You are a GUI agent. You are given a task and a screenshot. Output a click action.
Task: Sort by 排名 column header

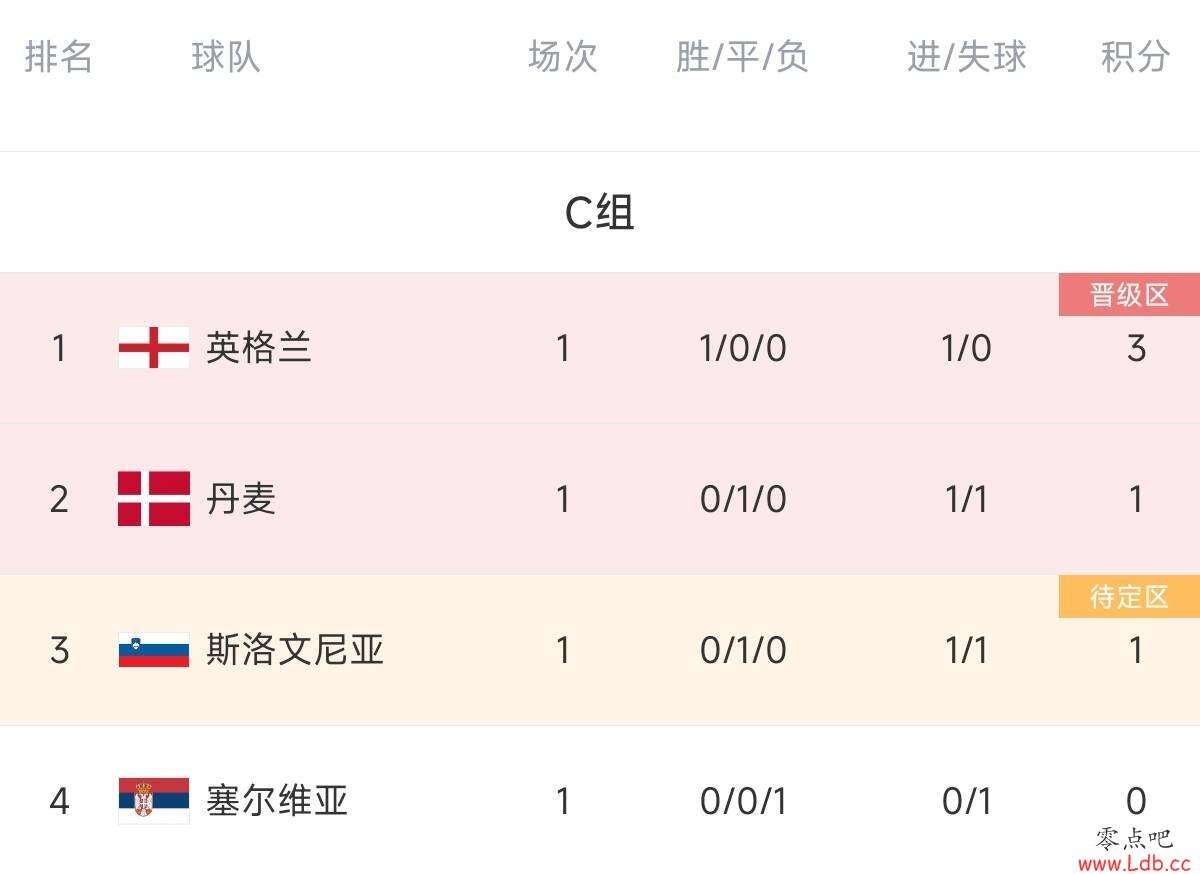coord(59,56)
